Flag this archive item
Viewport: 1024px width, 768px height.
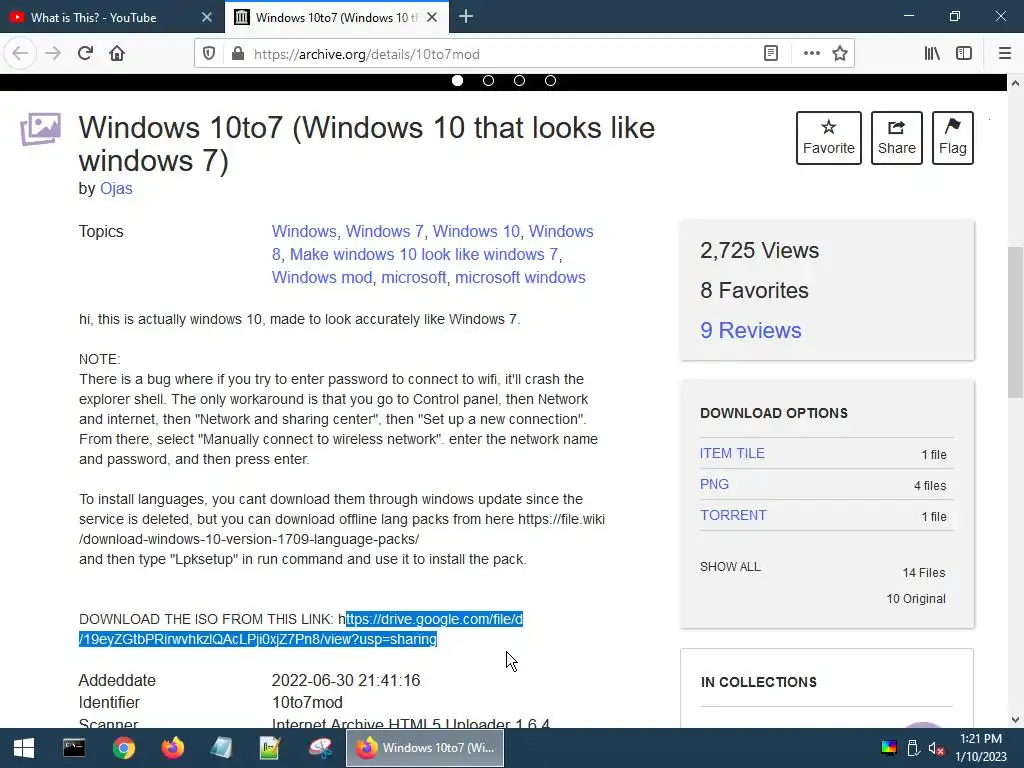[x=953, y=138]
